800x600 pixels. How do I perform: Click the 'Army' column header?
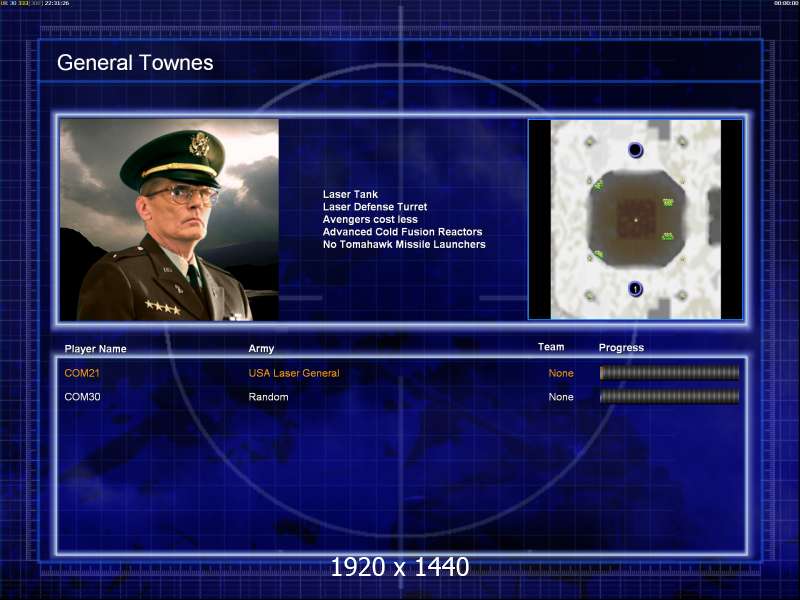click(x=261, y=348)
